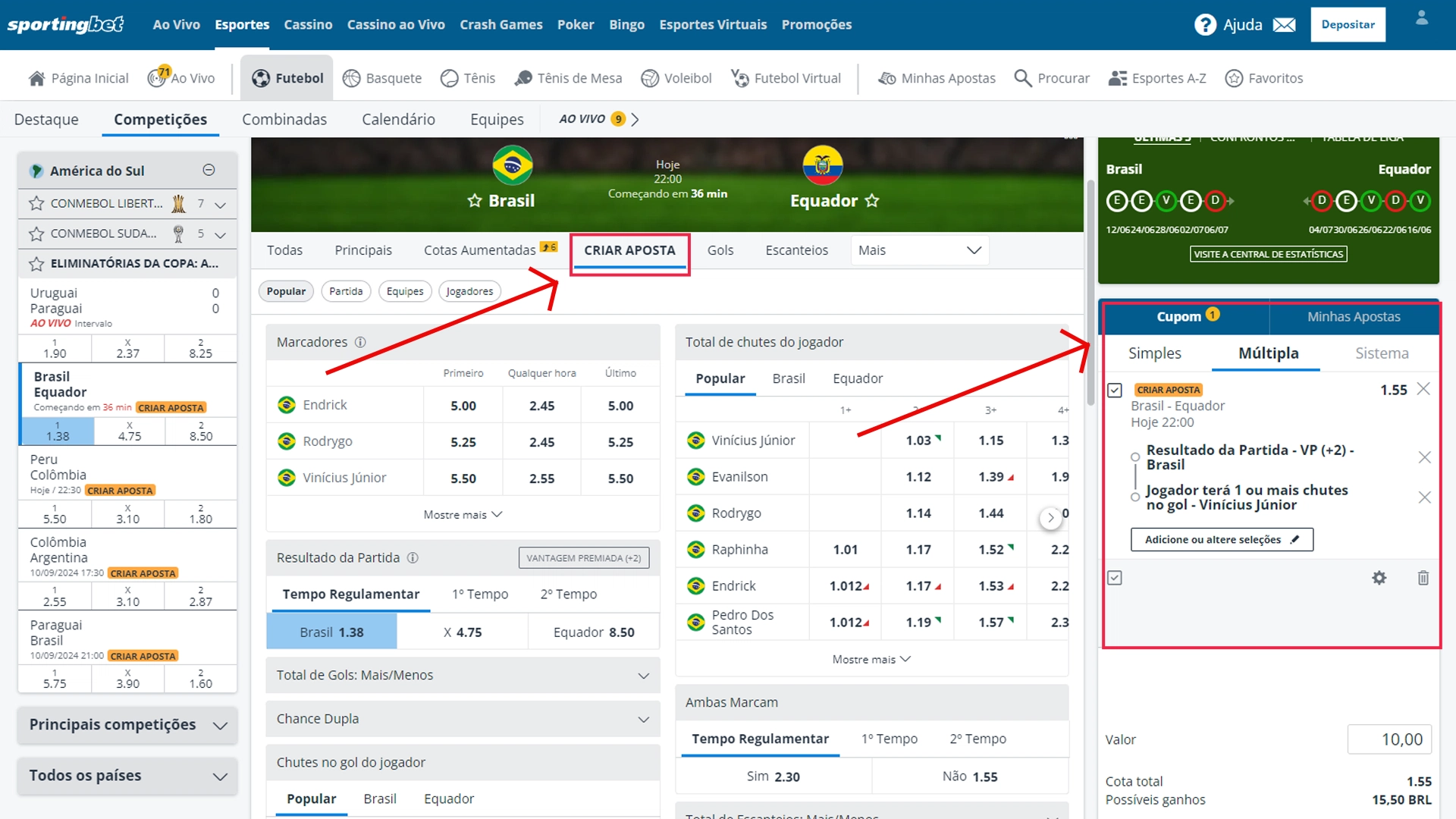Open Procurar search icon
This screenshot has height=819, width=1456.
coord(1051,78)
